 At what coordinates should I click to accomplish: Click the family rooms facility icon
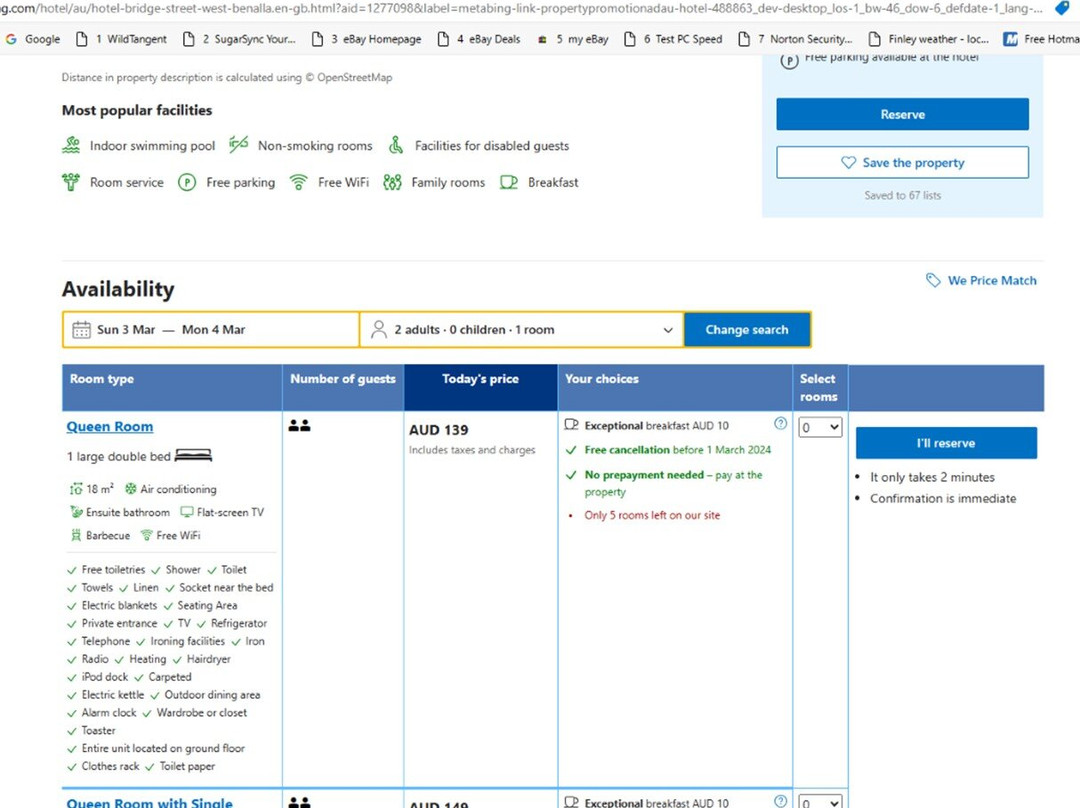tap(392, 183)
